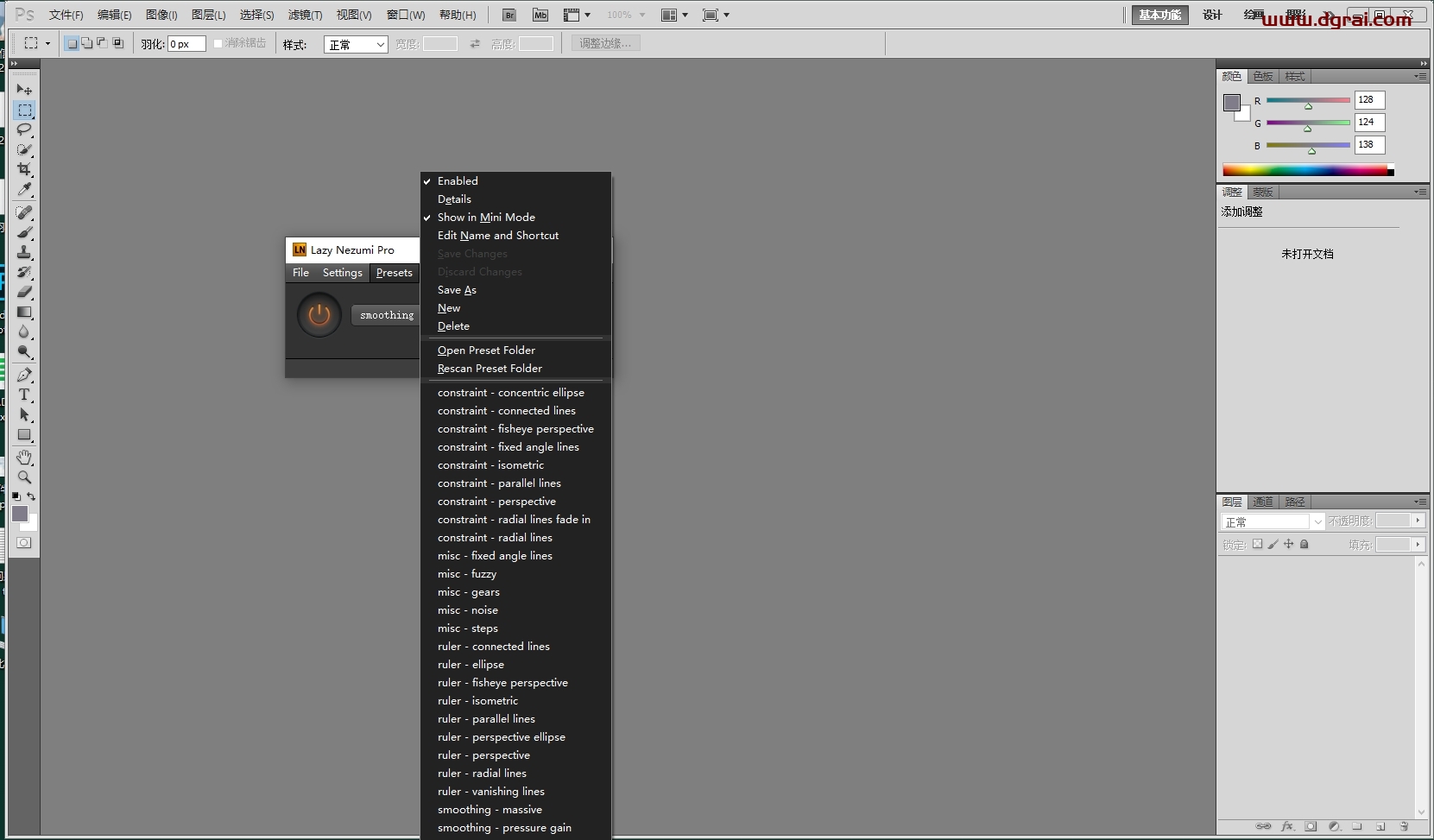This screenshot has height=840, width=1434.
Task: Select the Crop tool
Action: coord(24,169)
